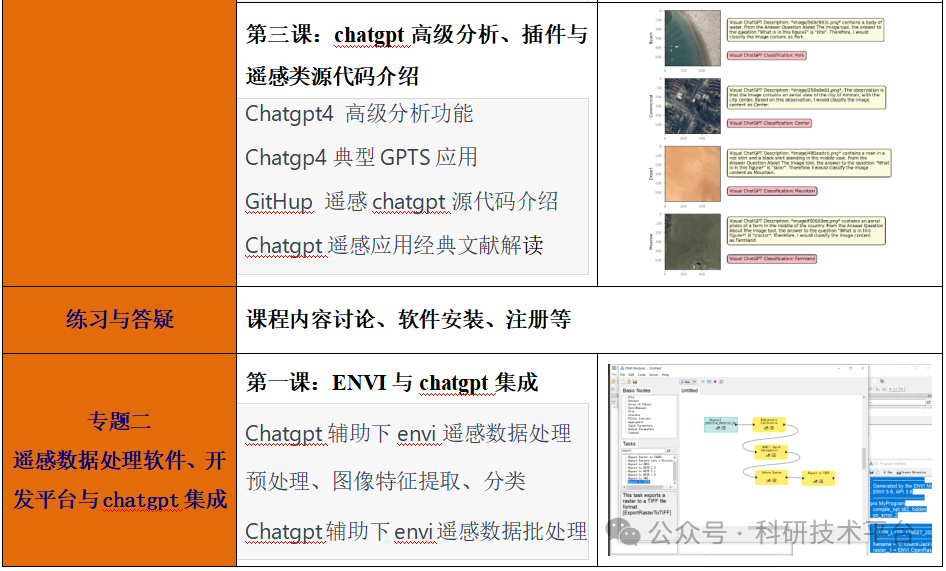Screen dimensions: 946x571
Task: Click the Beach image description box
Action: tap(805, 30)
